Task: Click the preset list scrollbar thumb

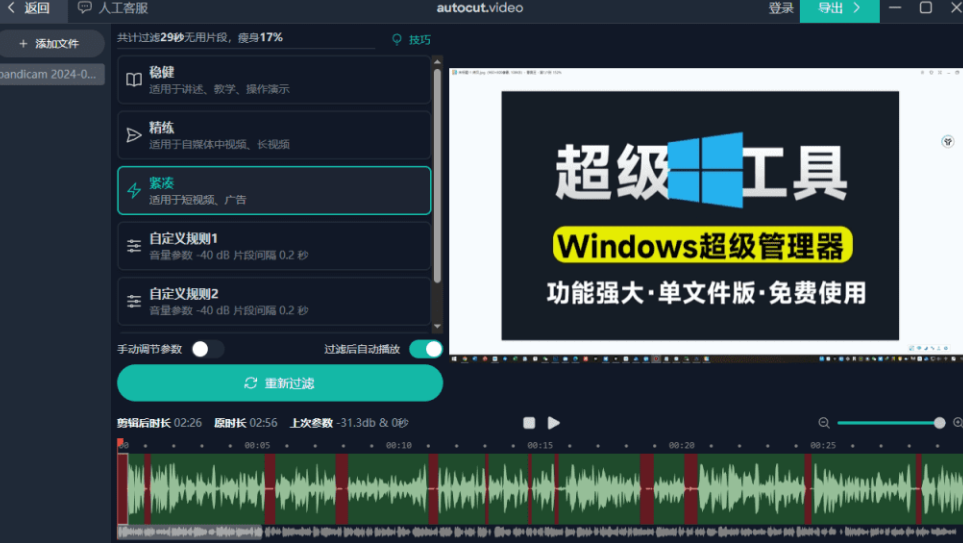Action: click(x=437, y=176)
